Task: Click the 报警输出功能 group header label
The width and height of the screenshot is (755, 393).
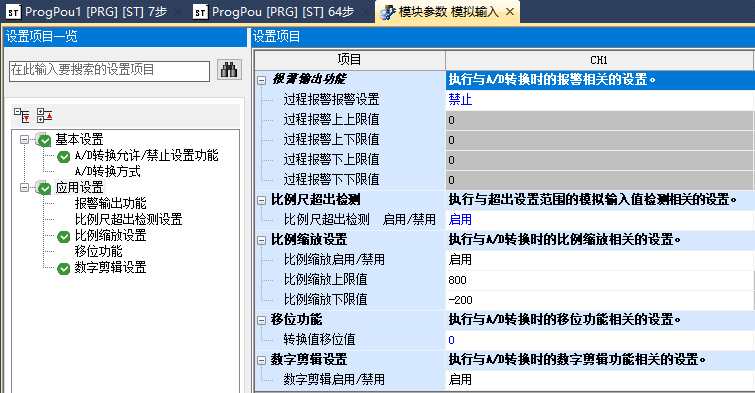Action: [308, 79]
